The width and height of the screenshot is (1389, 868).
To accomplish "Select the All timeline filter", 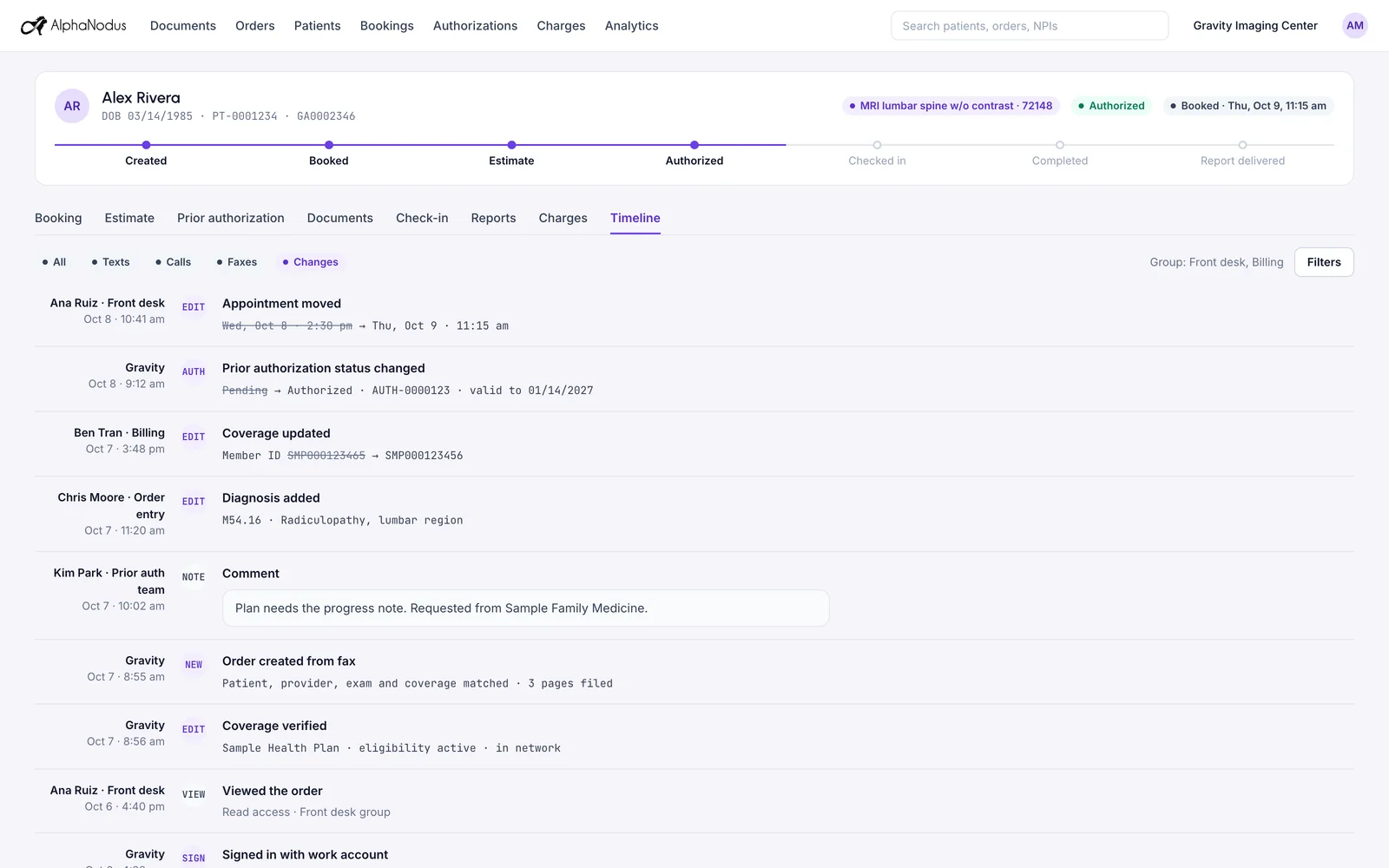I will coord(54,262).
